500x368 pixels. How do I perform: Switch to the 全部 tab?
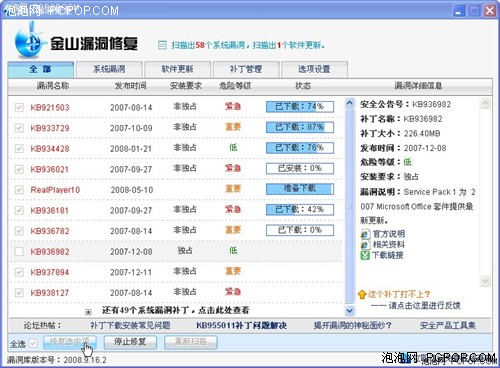41,69
